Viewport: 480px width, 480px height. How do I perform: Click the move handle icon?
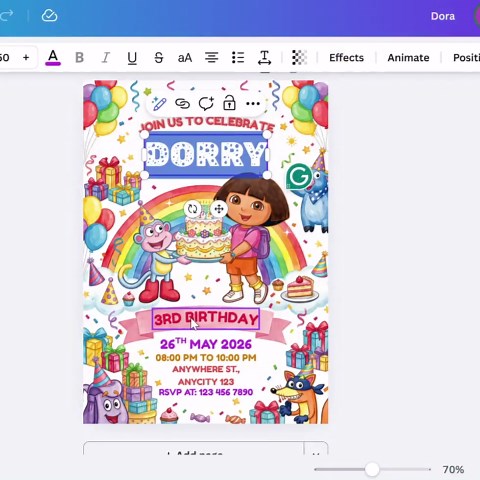pyautogui.click(x=219, y=209)
